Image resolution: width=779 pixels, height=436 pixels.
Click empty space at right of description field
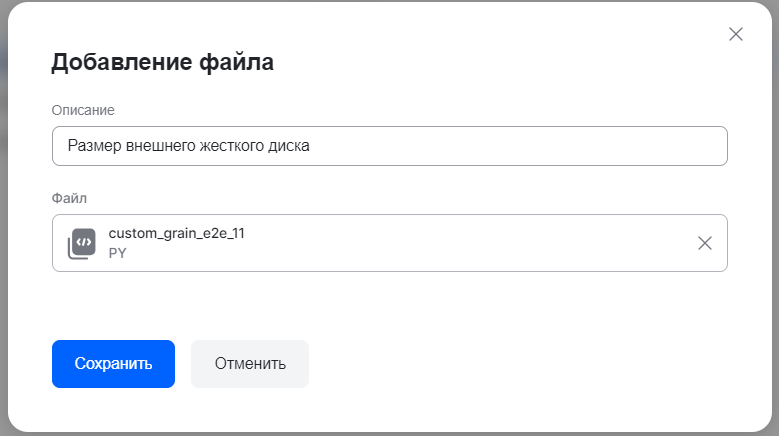[600, 146]
